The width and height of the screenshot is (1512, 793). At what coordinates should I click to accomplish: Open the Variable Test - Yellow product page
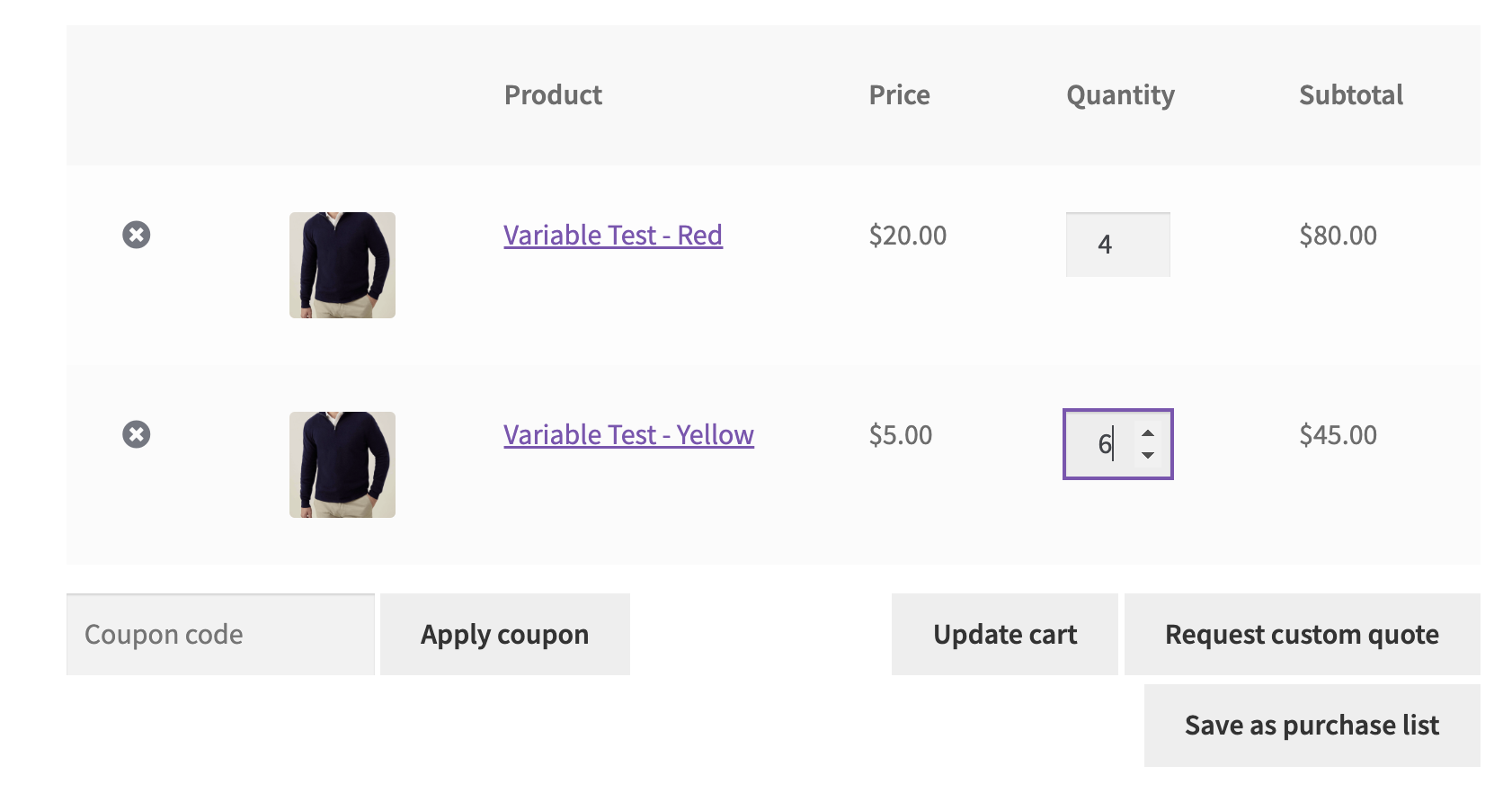click(x=627, y=434)
